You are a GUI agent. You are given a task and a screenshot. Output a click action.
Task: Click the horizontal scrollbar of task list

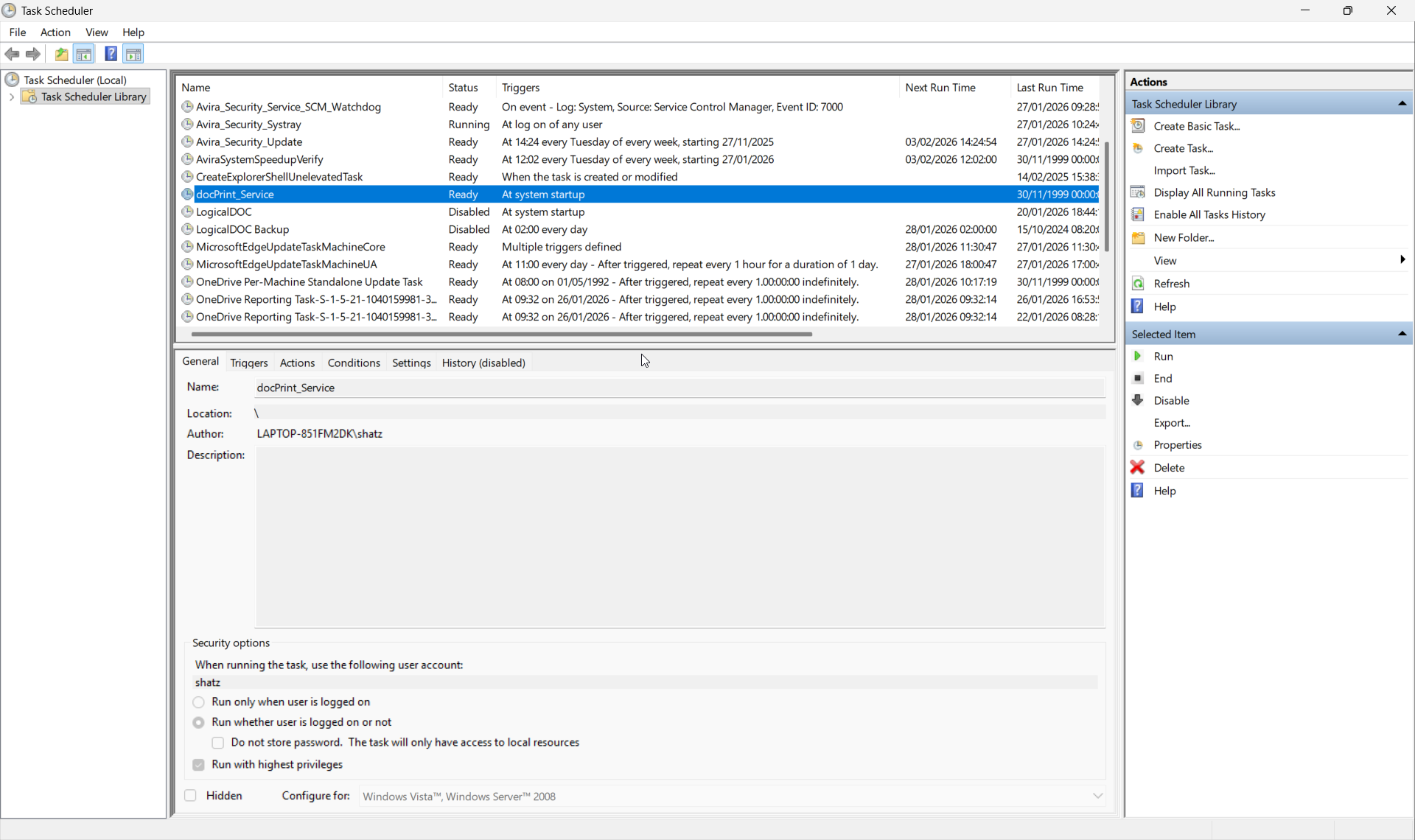(x=501, y=334)
